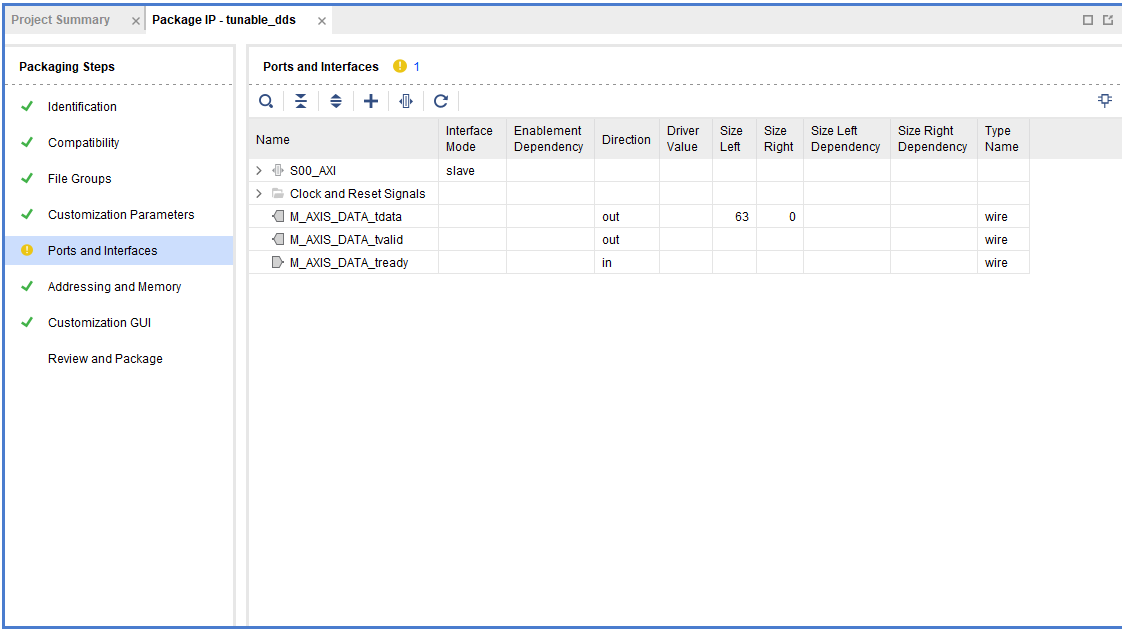The width and height of the screenshot is (1122, 634).
Task: Select the M_AXIS_DATA_tvalid port row
Action: (639, 240)
